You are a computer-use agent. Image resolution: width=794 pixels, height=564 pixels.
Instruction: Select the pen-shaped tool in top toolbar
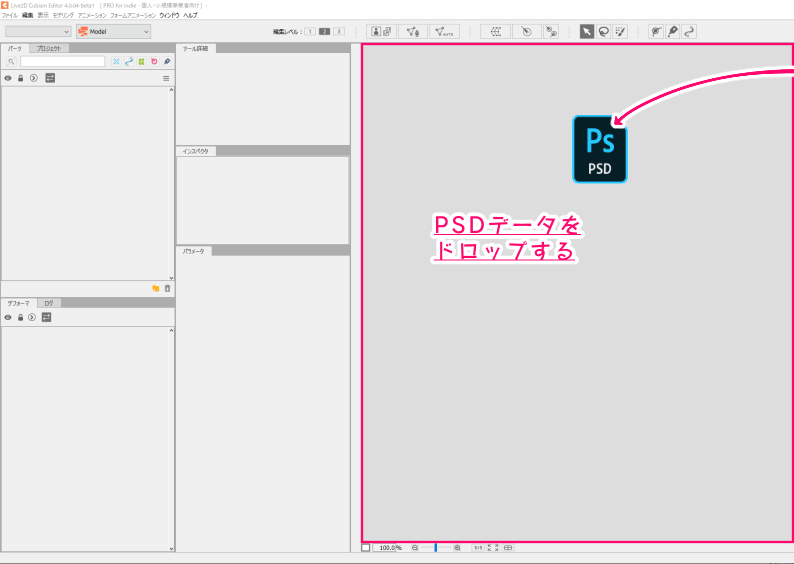(672, 31)
